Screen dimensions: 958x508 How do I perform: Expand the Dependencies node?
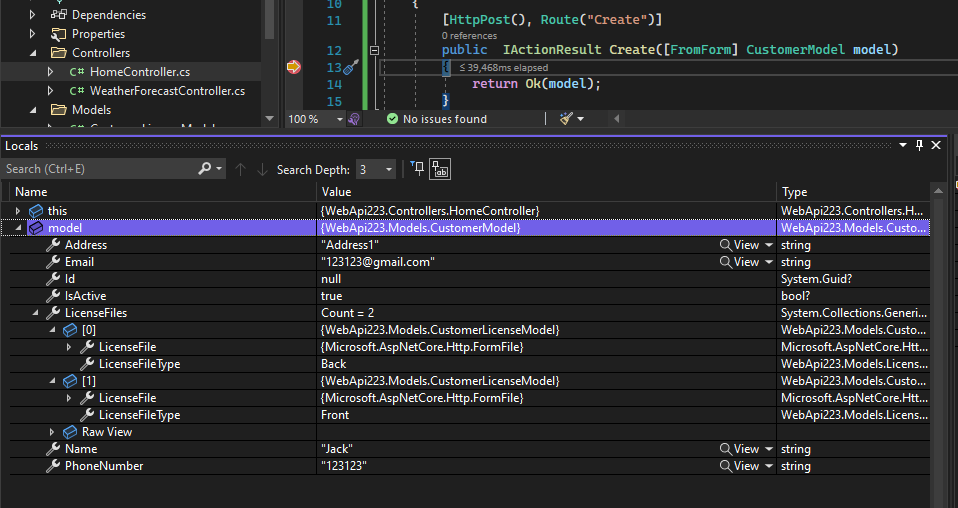coord(32,15)
